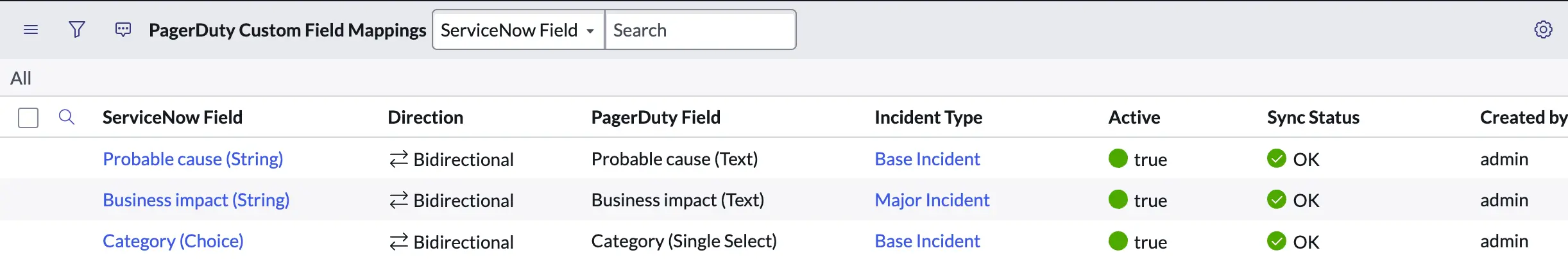Sort by the PagerDuty Field column header
1568x264 pixels.
click(x=655, y=117)
